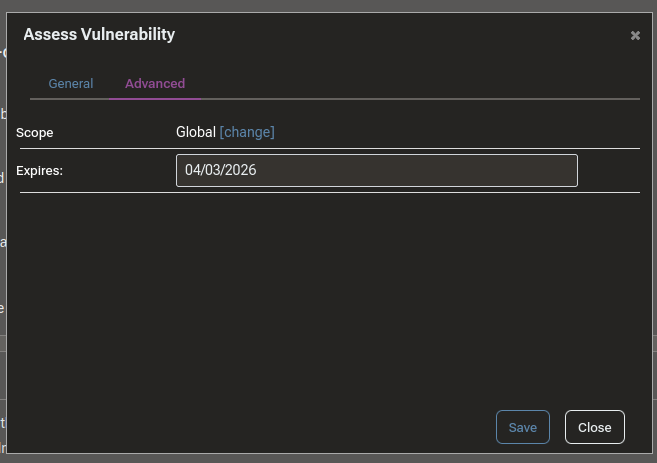Click the month 04 in Expires date
Image resolution: width=657 pixels, height=463 pixels.
193,170
